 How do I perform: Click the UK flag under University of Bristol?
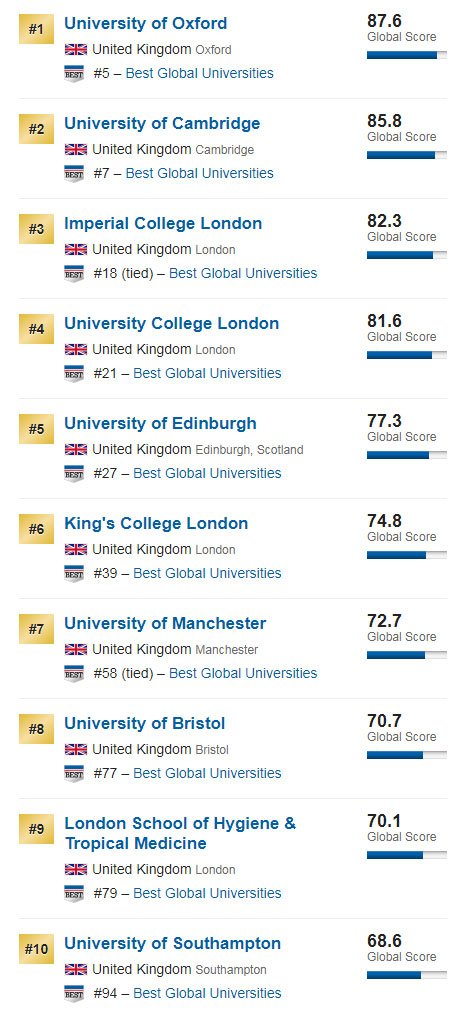(76, 750)
